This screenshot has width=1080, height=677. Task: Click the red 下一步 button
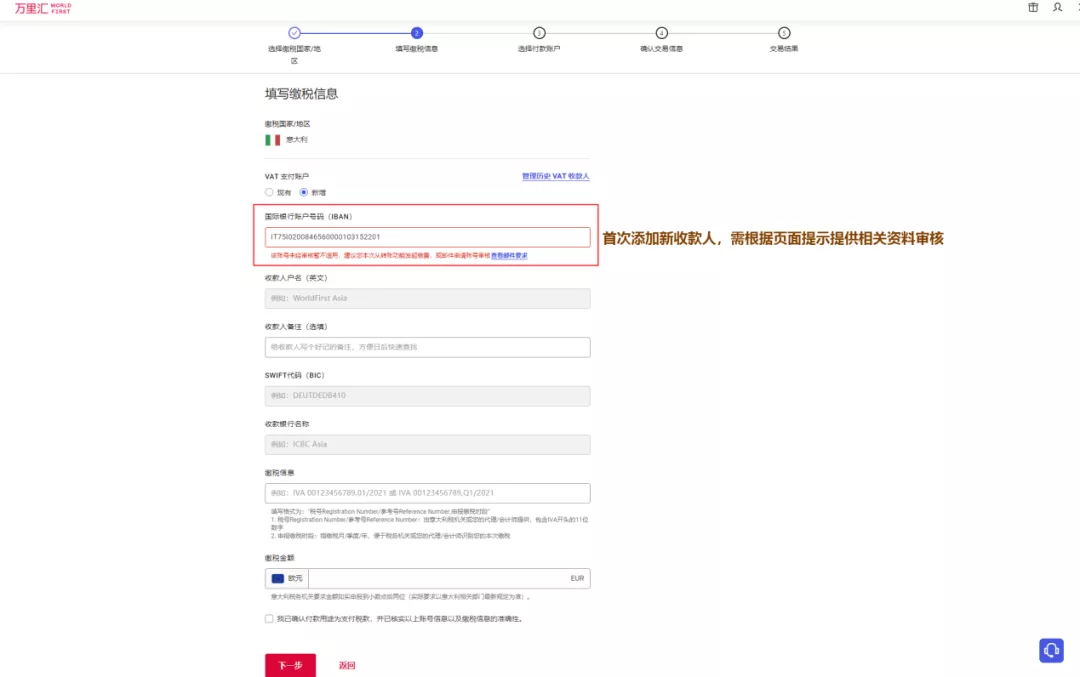290,664
